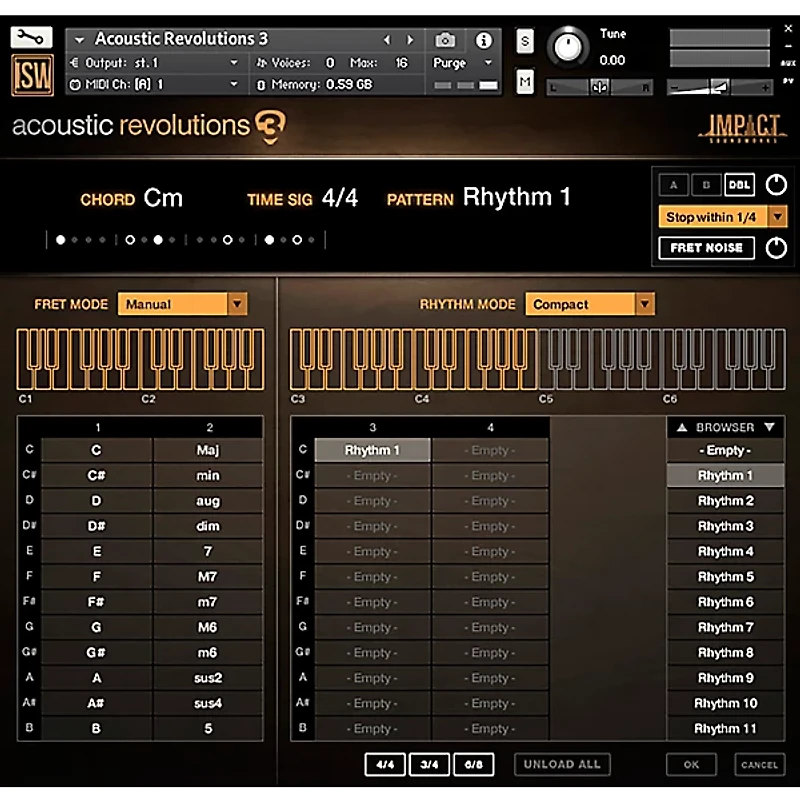Enable the DBL doubling toggle
The height and width of the screenshot is (800, 800).
[x=739, y=184]
